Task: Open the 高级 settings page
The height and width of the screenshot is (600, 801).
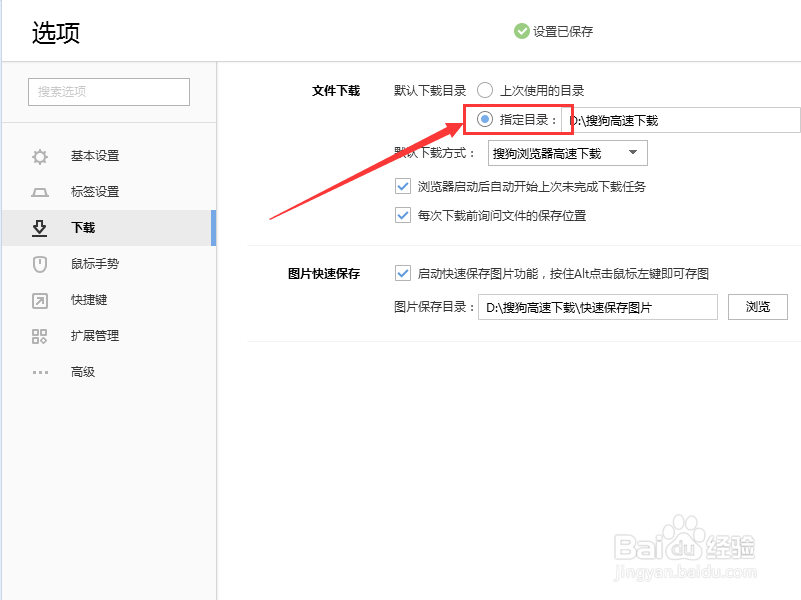Action: tap(109, 372)
